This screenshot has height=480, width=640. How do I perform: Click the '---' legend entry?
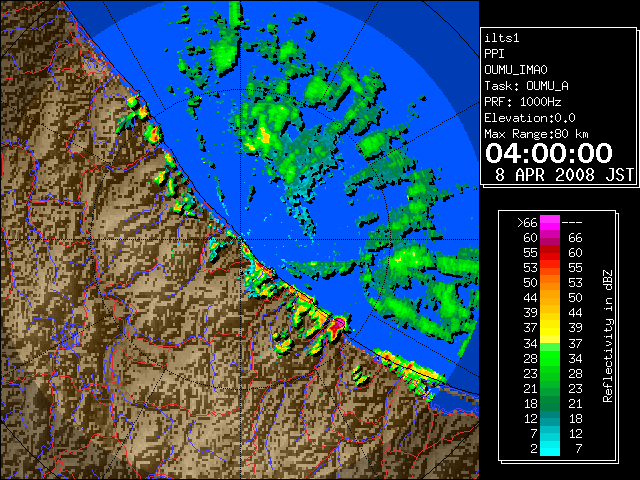572,223
